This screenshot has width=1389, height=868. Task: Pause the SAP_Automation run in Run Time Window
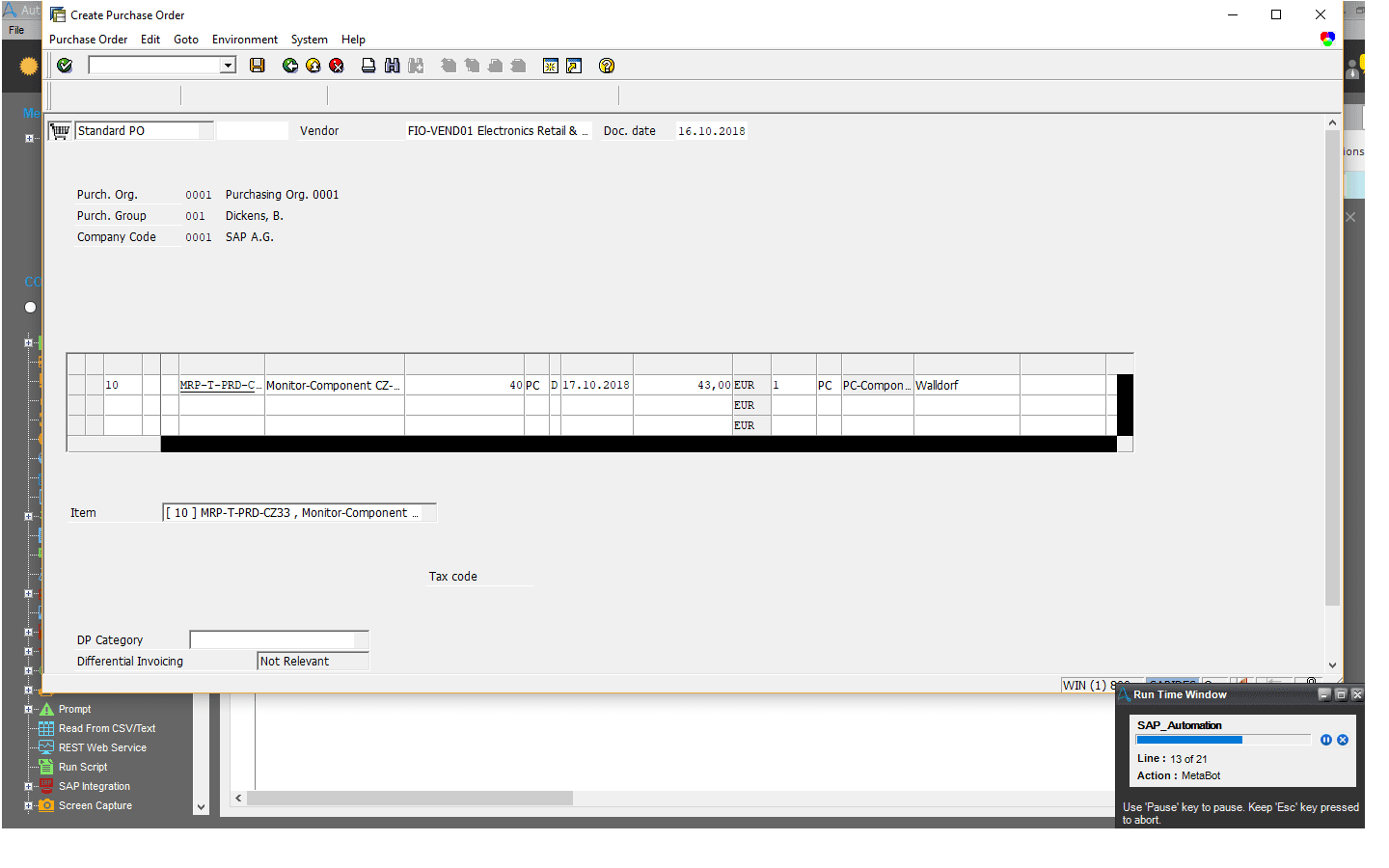1326,740
